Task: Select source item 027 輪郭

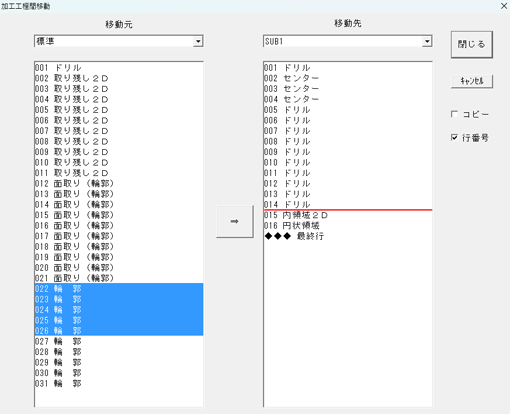Action: pos(119,341)
